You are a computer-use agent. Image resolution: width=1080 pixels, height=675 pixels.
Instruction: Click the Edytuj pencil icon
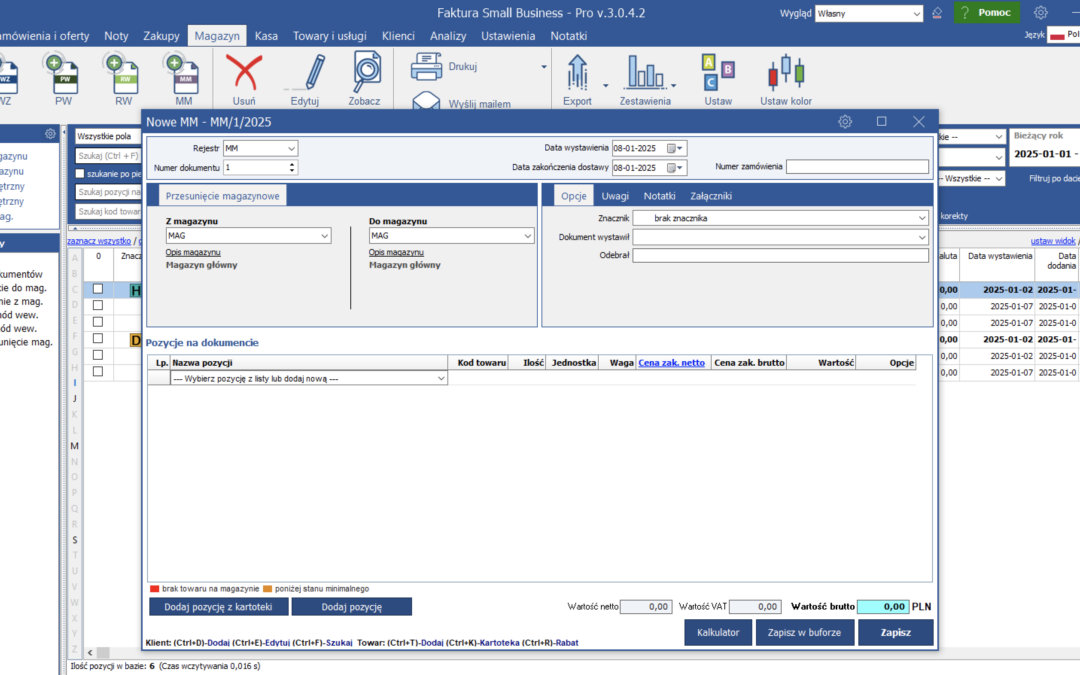point(305,73)
